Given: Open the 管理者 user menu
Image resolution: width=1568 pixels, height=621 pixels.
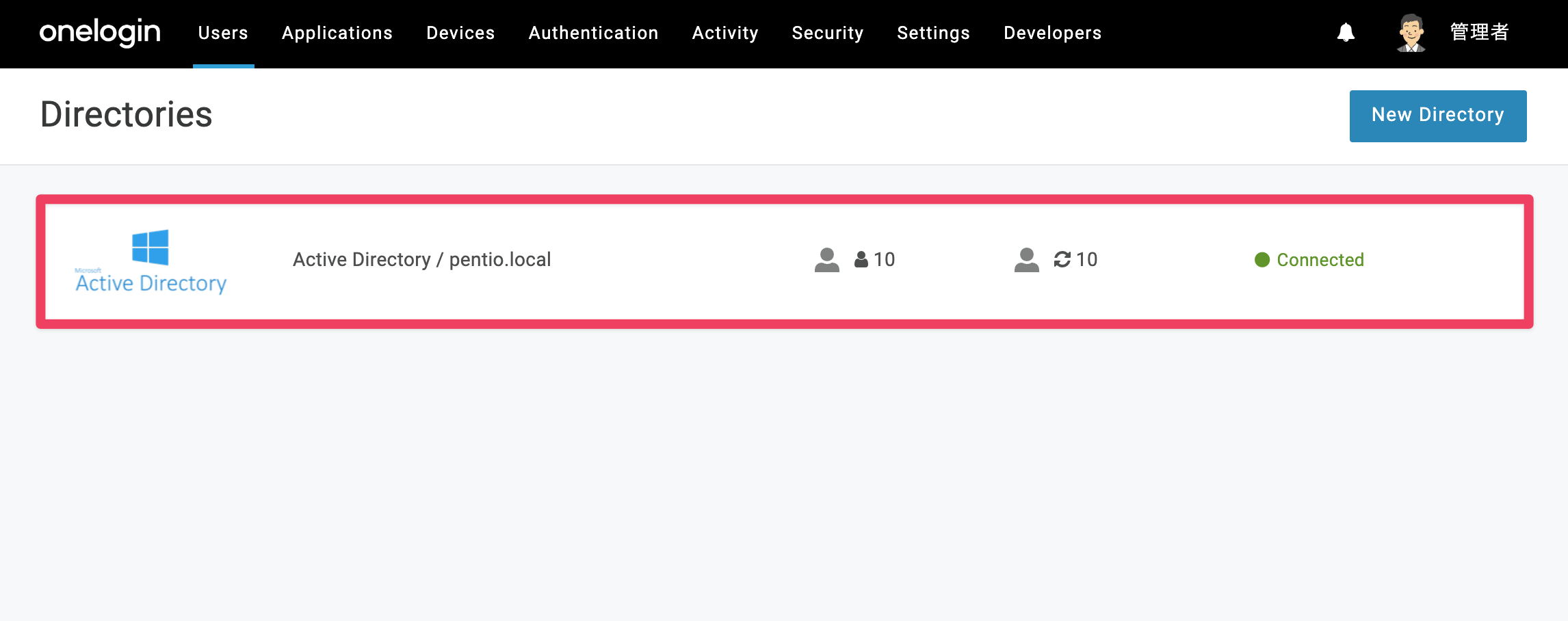Looking at the screenshot, I should pyautogui.click(x=1479, y=32).
